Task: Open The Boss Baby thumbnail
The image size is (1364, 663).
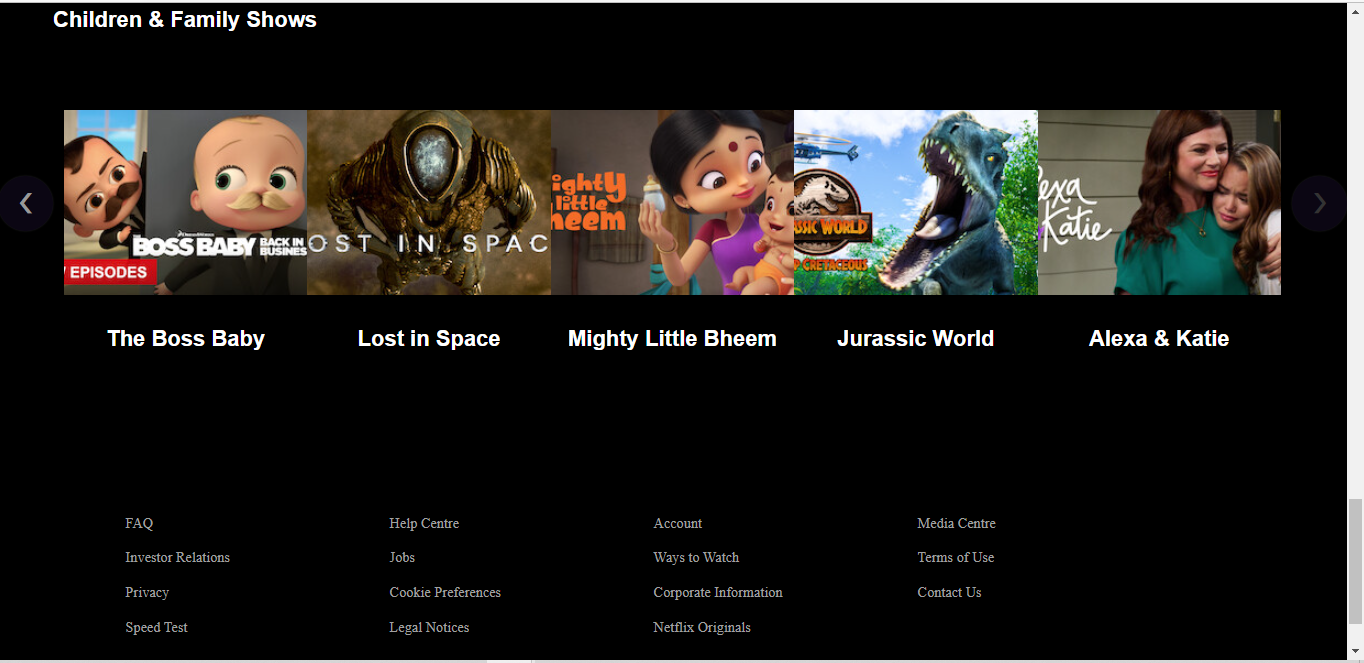Action: pos(185,202)
